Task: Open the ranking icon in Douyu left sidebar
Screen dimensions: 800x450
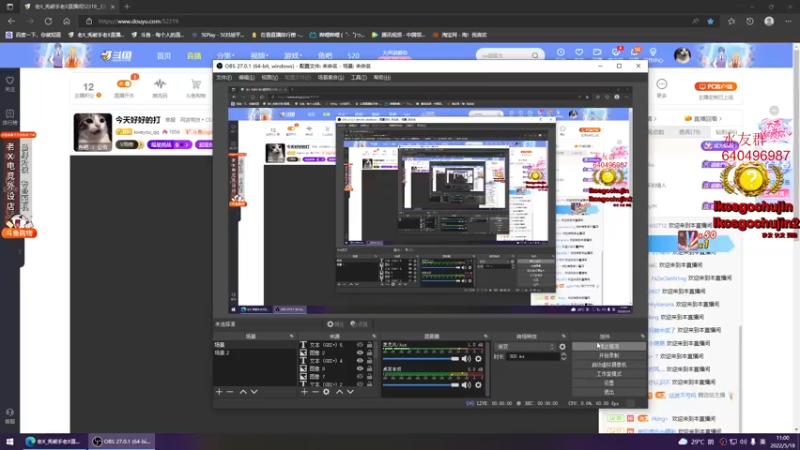Action: point(10,114)
